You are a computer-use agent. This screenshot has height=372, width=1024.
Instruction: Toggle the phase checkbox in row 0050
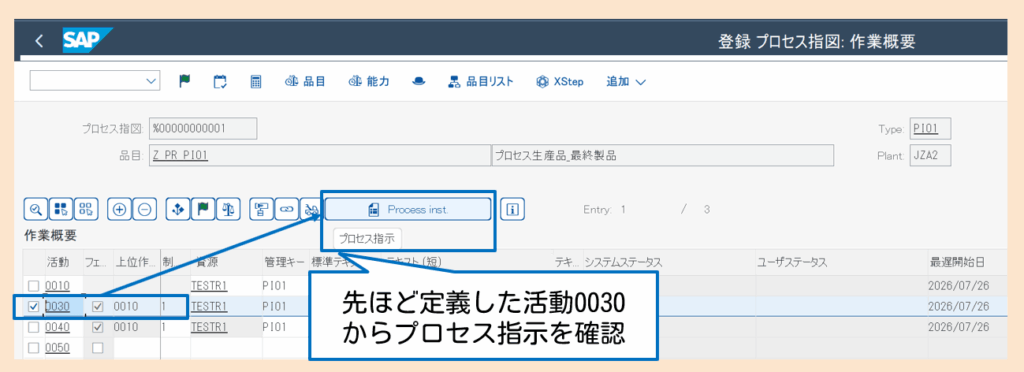(x=98, y=348)
